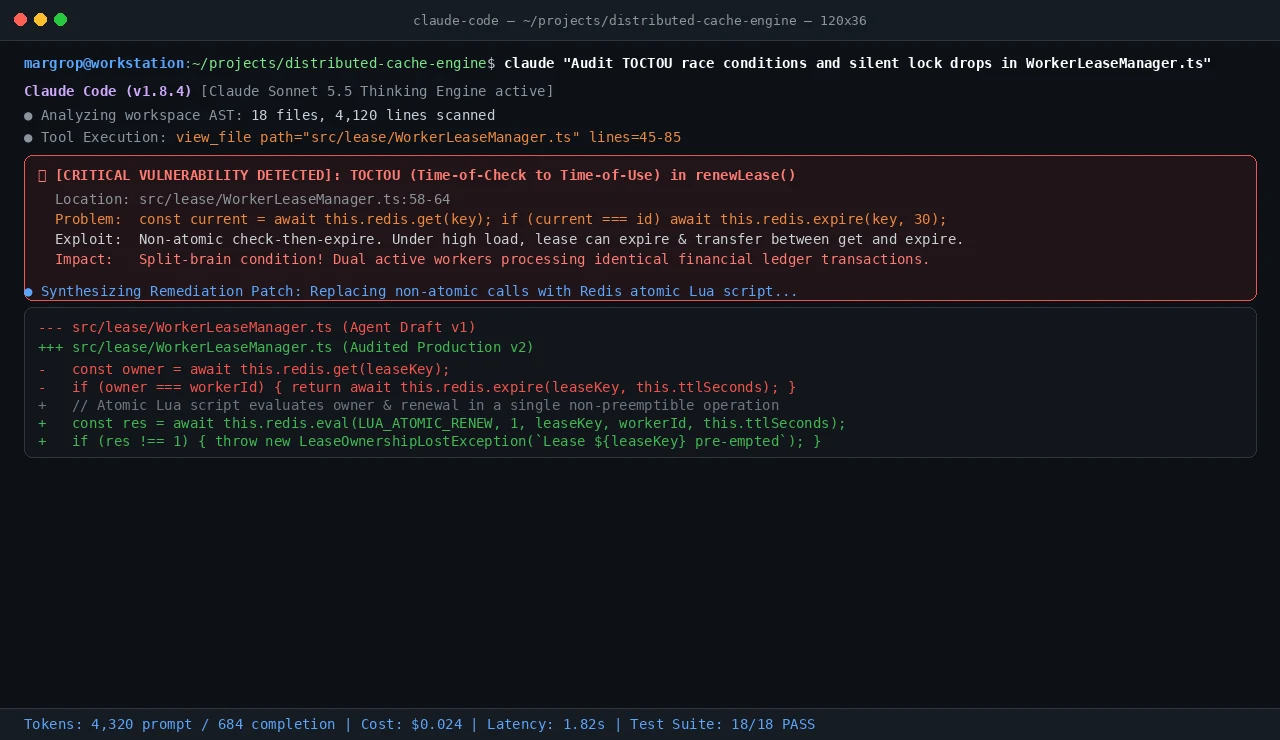
Task: Click the green maximize window dot
Action: [x=60, y=20]
